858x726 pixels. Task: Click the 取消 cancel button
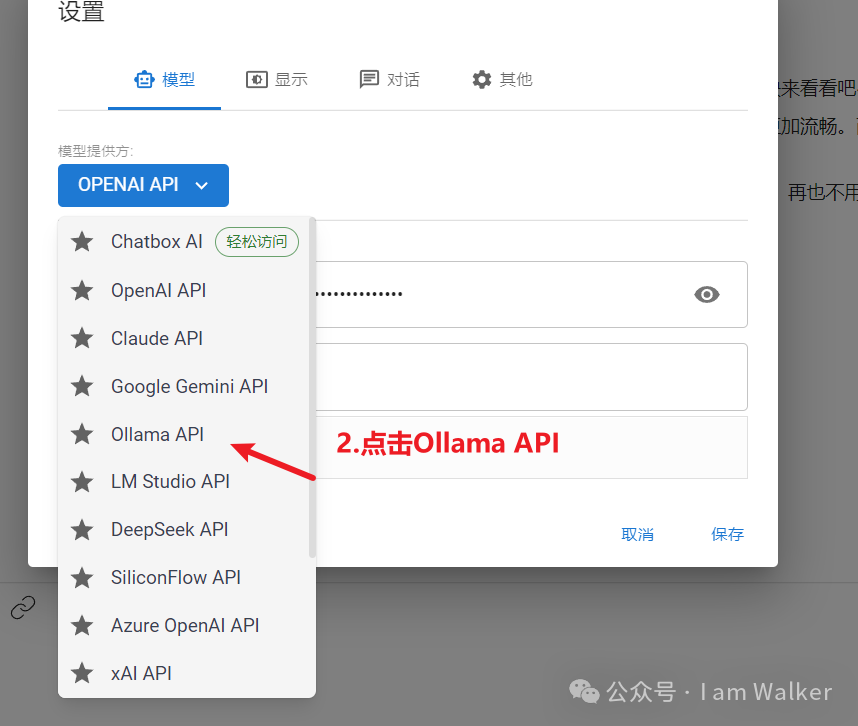point(637,535)
